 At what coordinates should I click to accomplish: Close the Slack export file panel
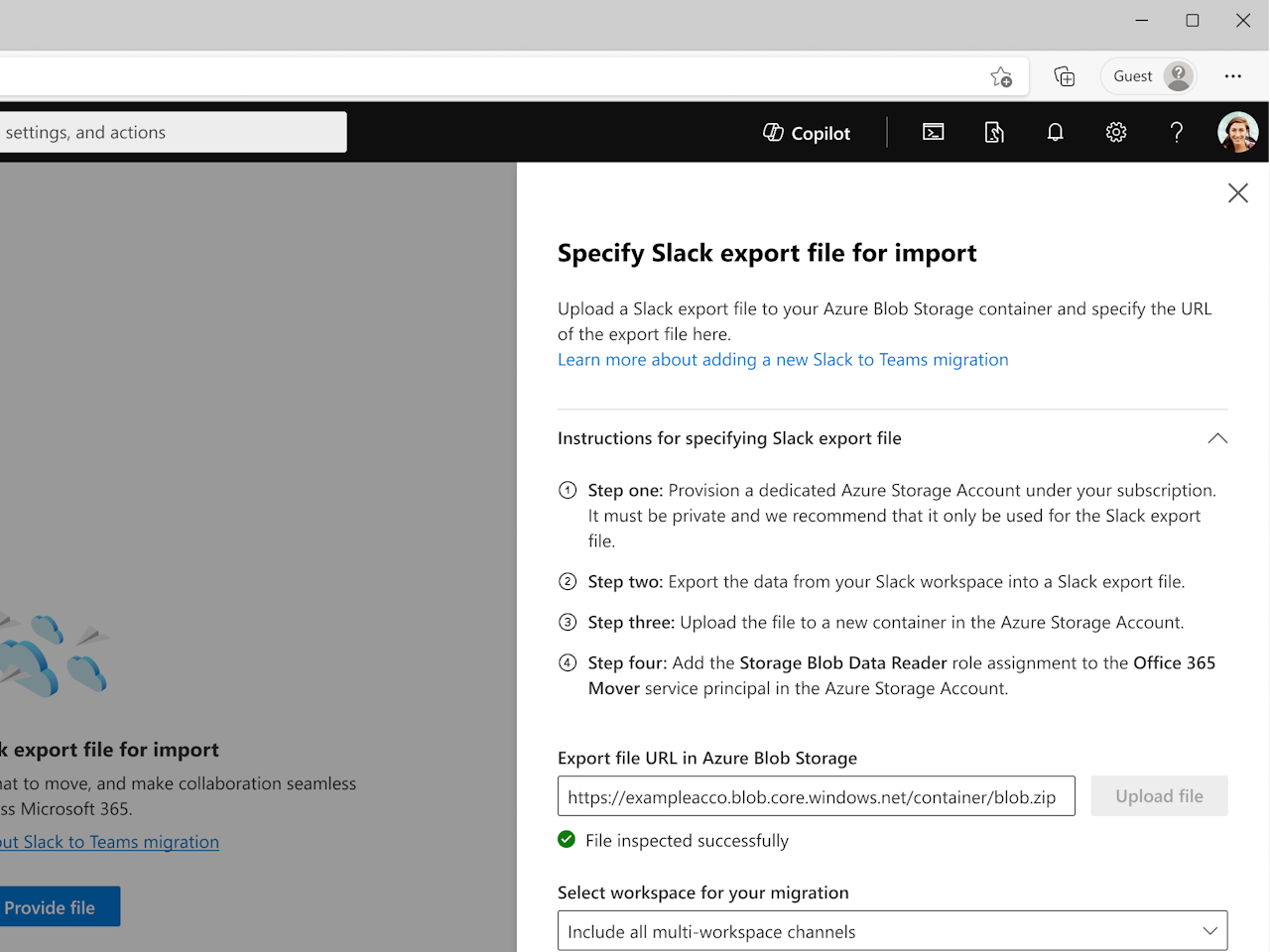(1237, 193)
